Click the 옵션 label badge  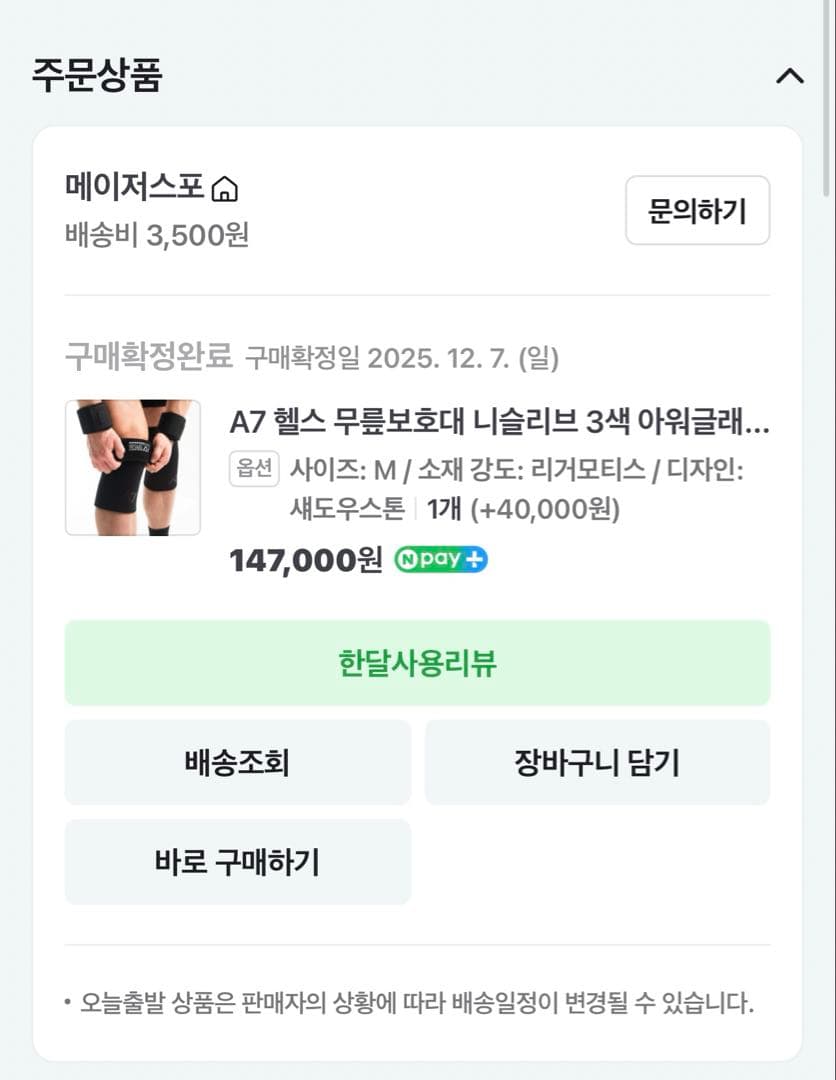tap(254, 469)
